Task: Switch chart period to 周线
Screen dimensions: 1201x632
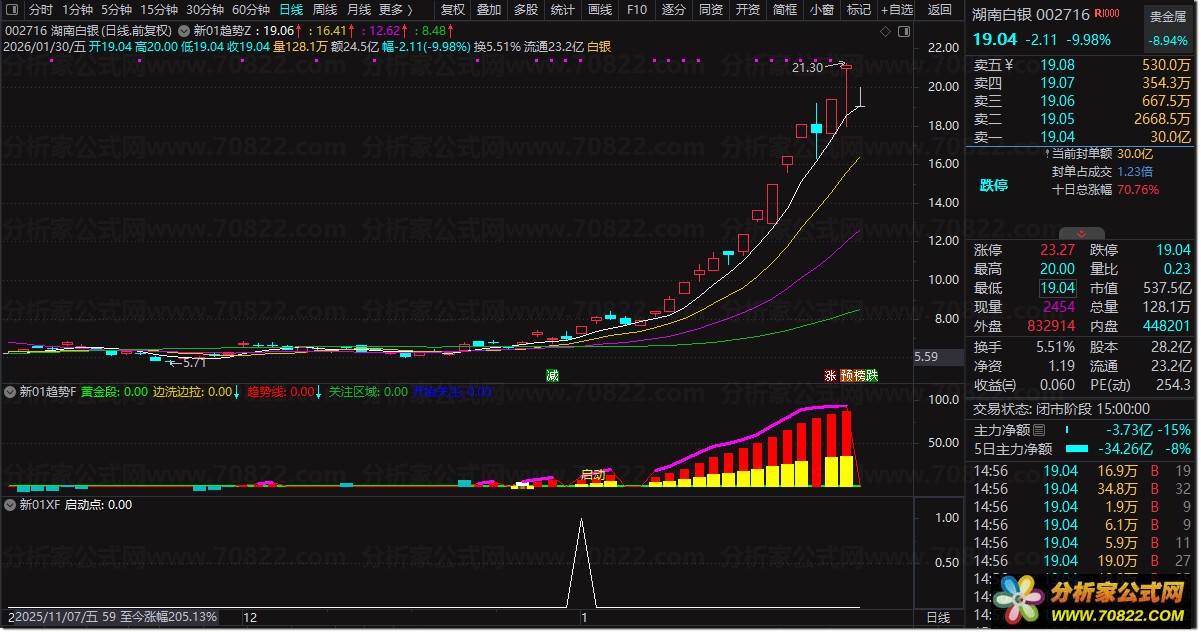Action: (x=324, y=9)
